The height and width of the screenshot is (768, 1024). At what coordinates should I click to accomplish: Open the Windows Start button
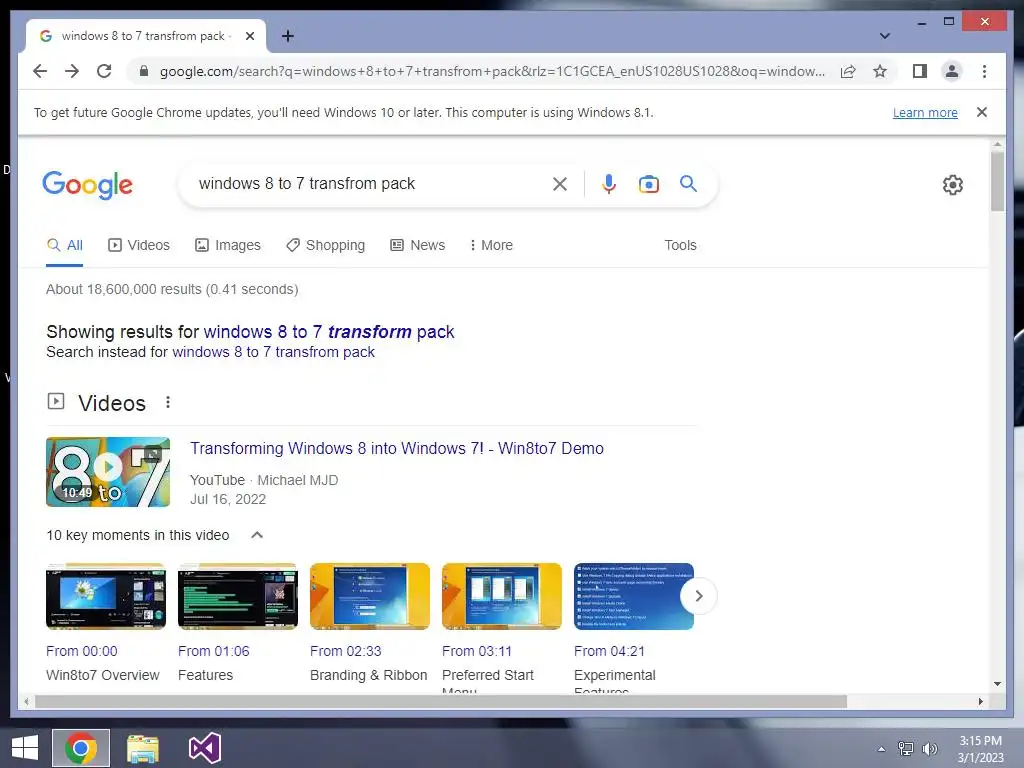point(25,748)
